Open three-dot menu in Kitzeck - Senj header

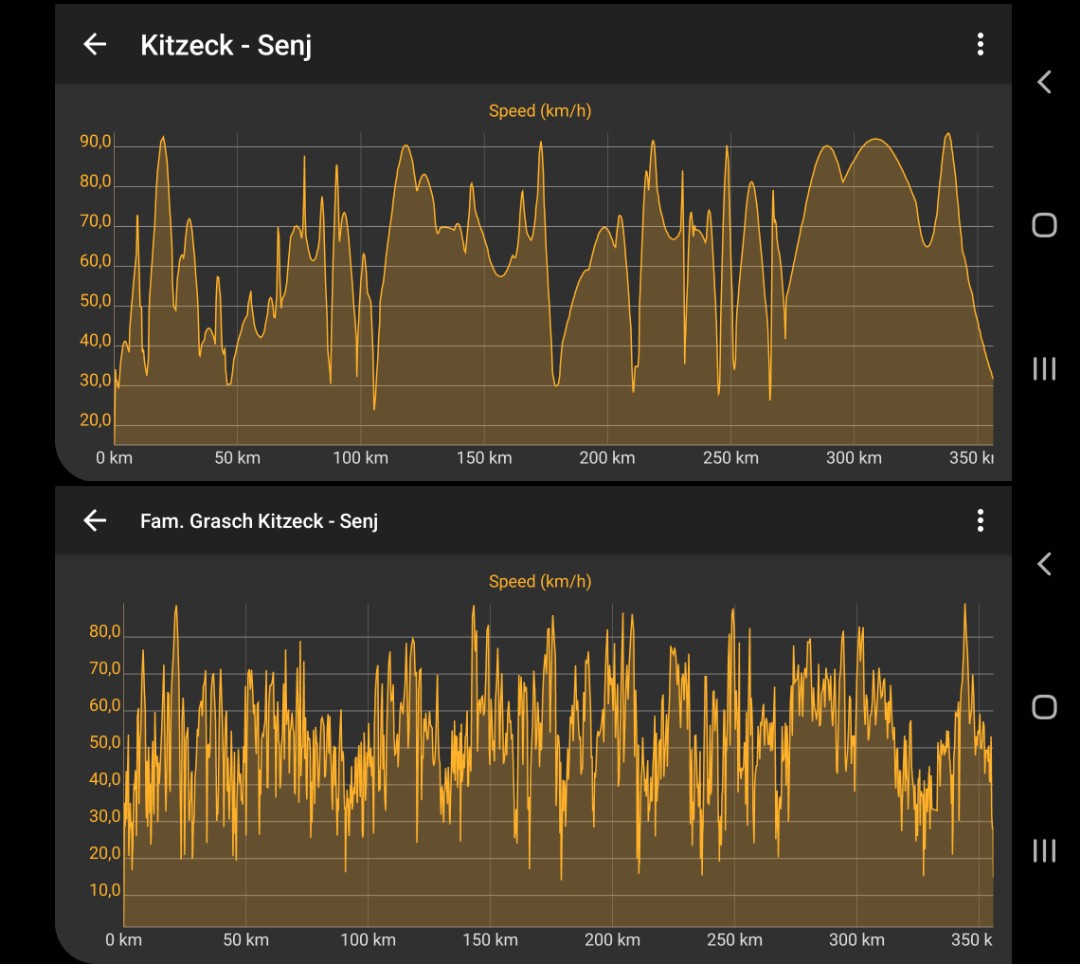coord(980,44)
